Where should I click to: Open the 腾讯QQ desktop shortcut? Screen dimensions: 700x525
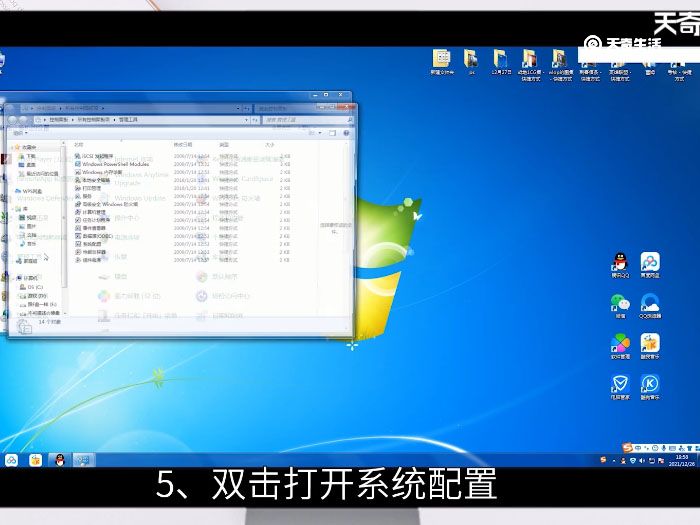[620, 265]
